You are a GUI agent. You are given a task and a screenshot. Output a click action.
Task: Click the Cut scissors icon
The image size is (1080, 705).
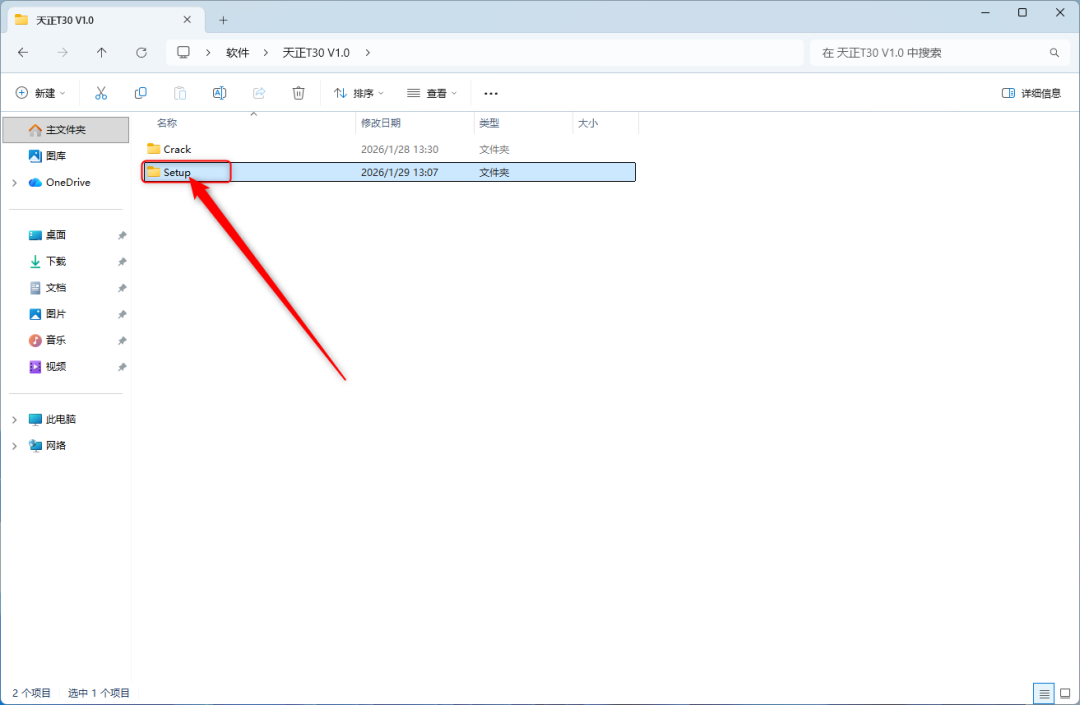point(101,93)
